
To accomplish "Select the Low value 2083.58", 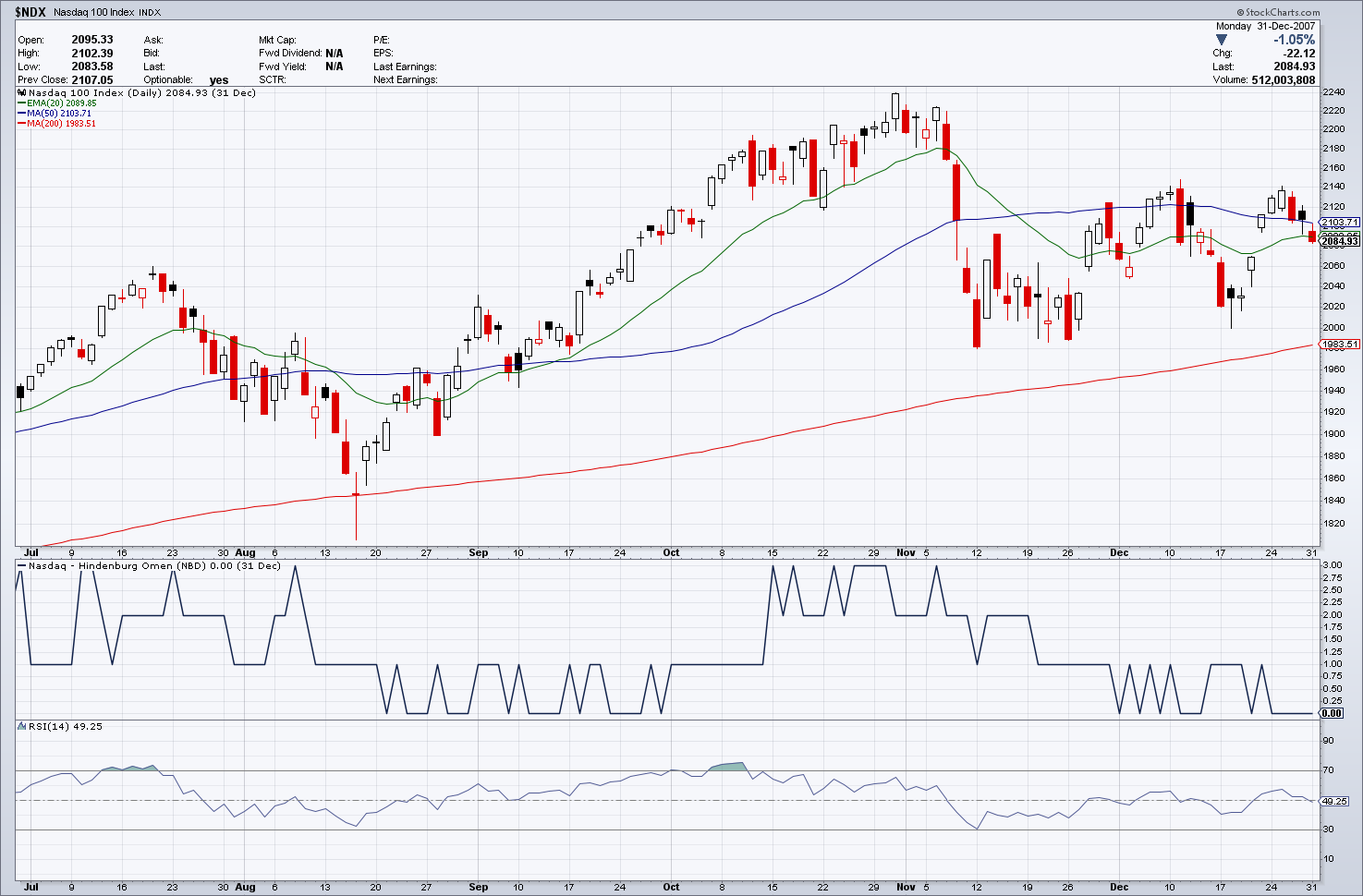I will (x=92, y=67).
